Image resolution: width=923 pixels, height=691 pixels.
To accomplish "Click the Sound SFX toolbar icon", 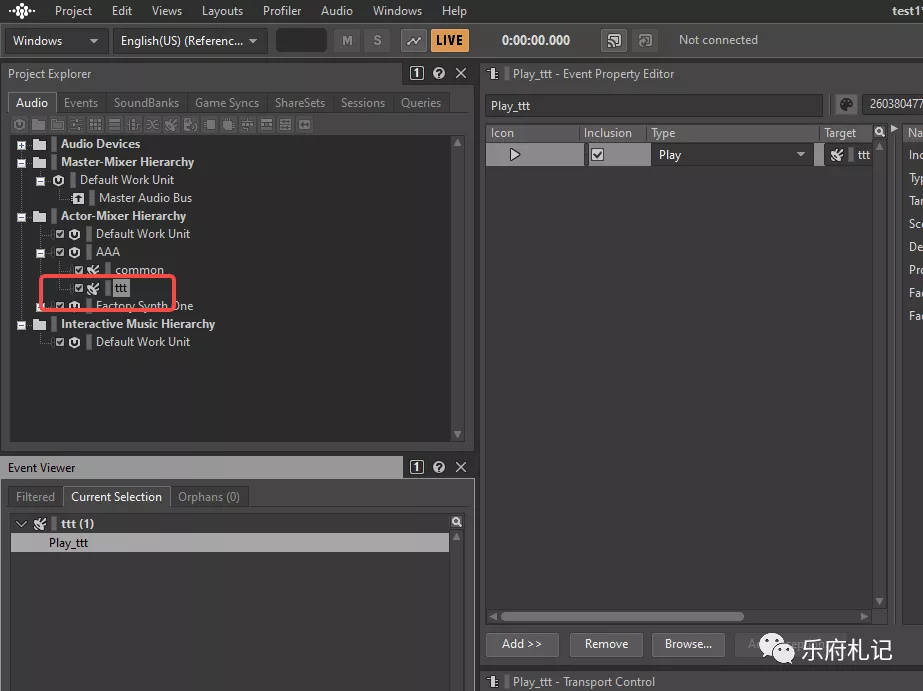I will [171, 124].
